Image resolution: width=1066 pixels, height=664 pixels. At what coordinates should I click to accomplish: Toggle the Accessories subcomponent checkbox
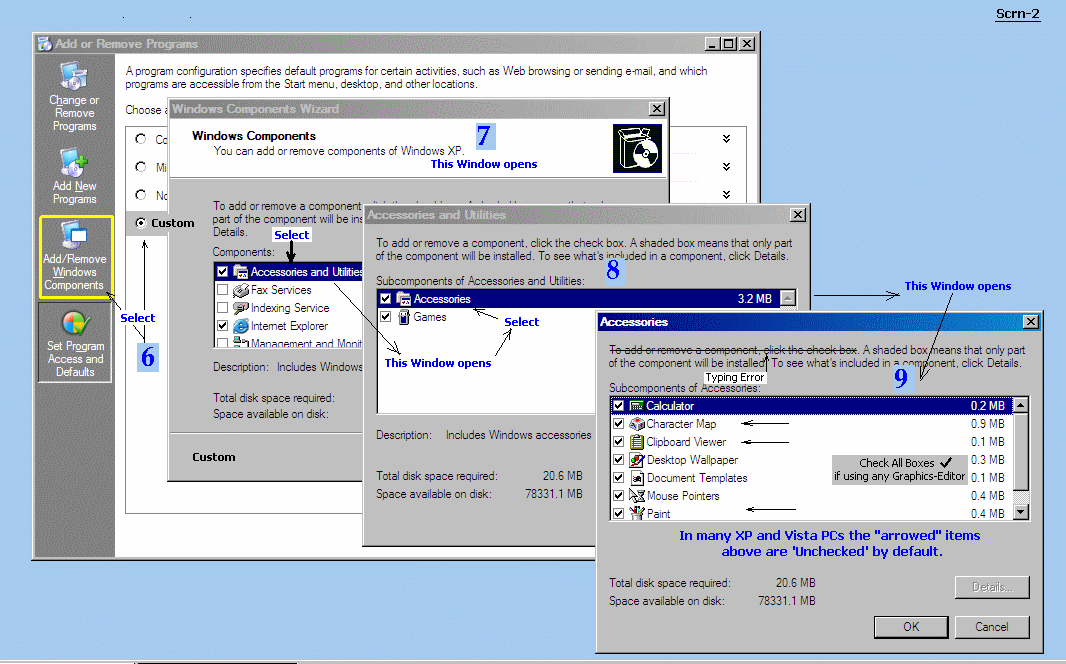[x=385, y=299]
